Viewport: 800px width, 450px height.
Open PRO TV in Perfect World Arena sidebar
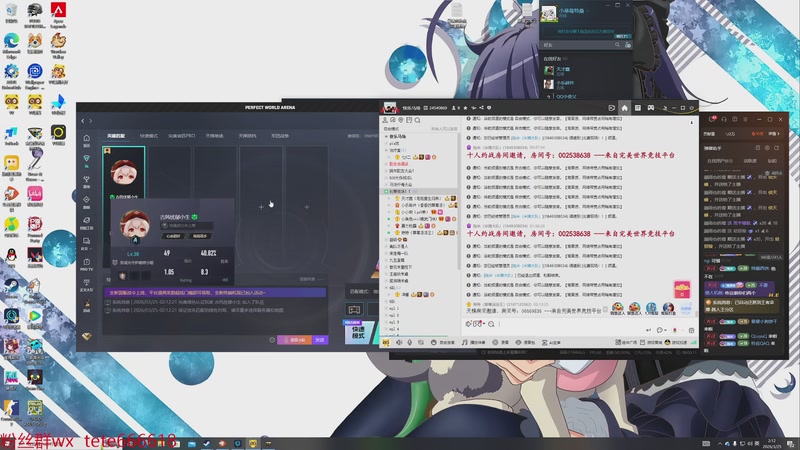[x=87, y=264]
